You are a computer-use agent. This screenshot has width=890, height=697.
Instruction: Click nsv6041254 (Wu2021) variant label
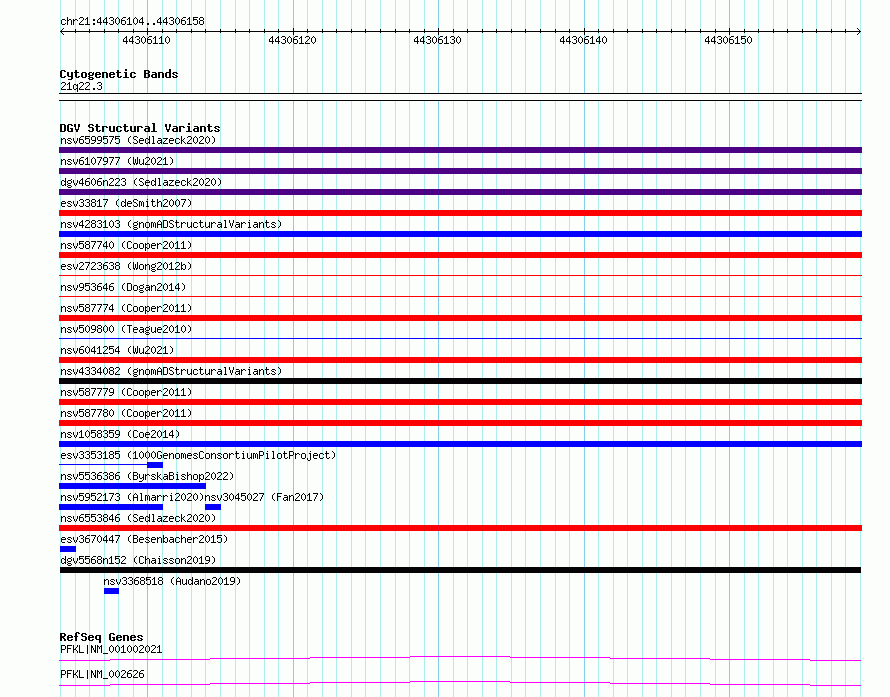[117, 350]
